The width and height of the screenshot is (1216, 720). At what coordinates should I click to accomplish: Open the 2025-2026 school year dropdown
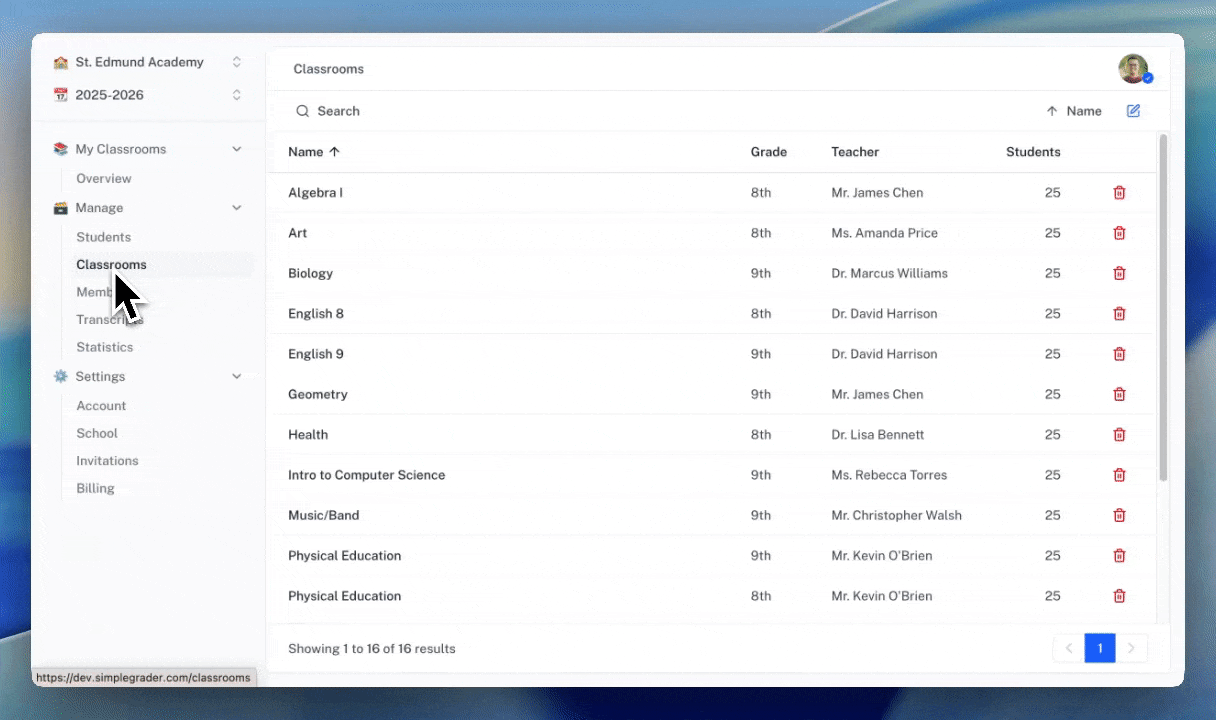236,94
